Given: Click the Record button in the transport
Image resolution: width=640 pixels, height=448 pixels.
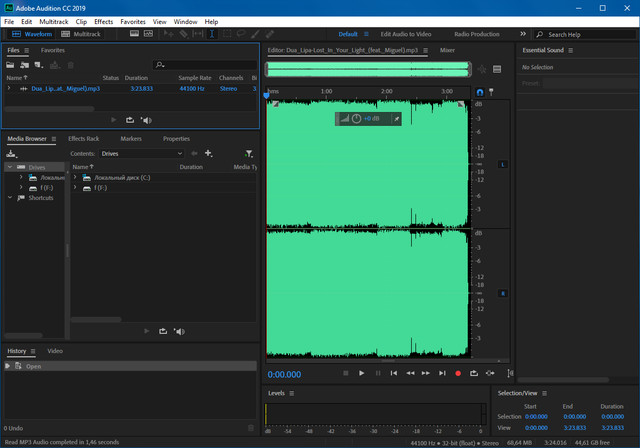Looking at the screenshot, I should [458, 373].
